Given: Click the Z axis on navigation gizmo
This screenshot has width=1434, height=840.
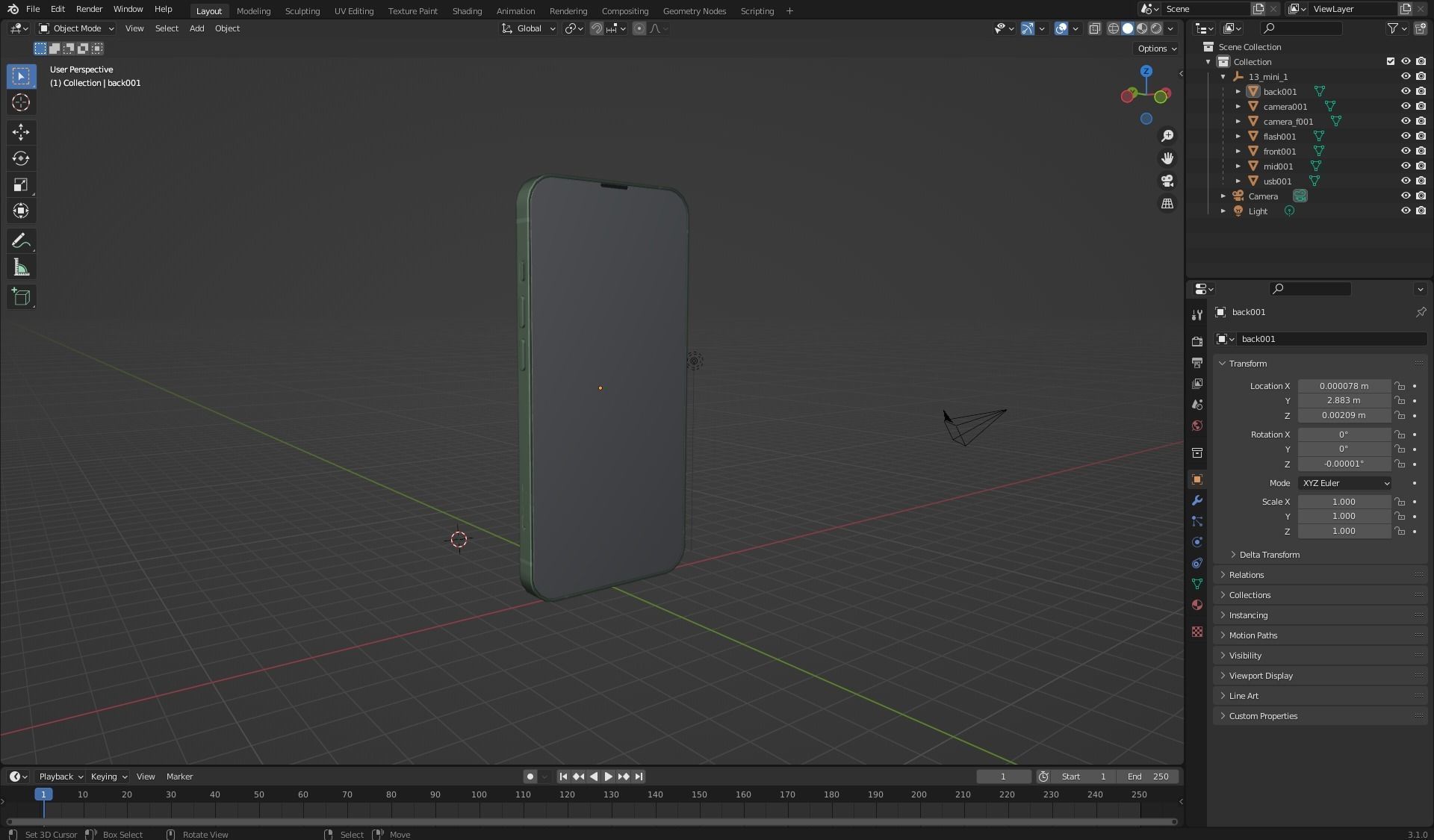Looking at the screenshot, I should [1146, 71].
